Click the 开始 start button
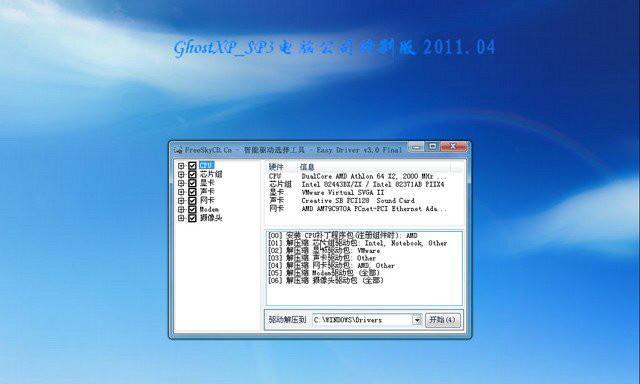The image size is (640, 384). (x=443, y=320)
